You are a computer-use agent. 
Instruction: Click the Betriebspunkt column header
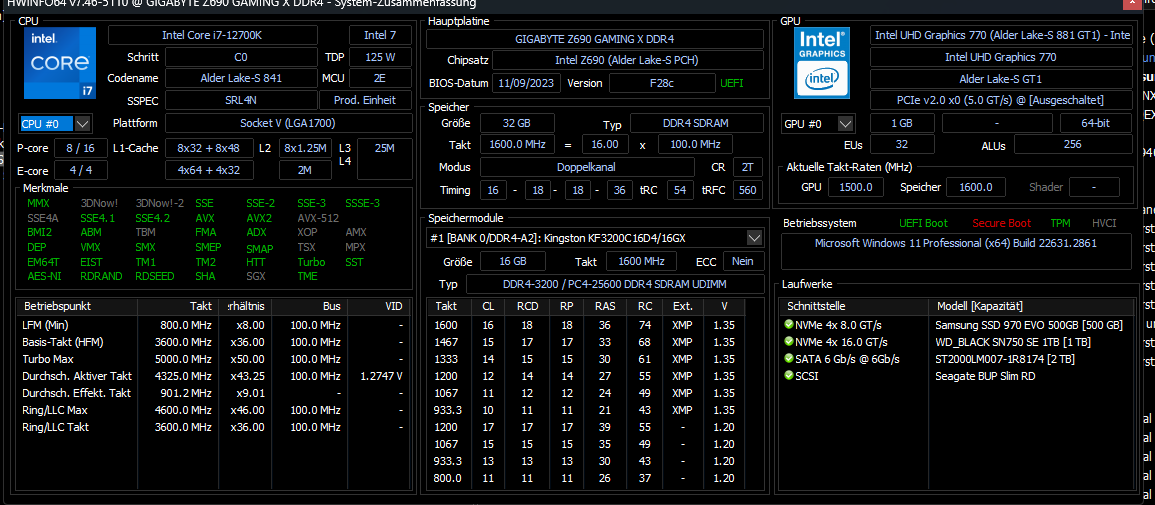click(x=76, y=306)
